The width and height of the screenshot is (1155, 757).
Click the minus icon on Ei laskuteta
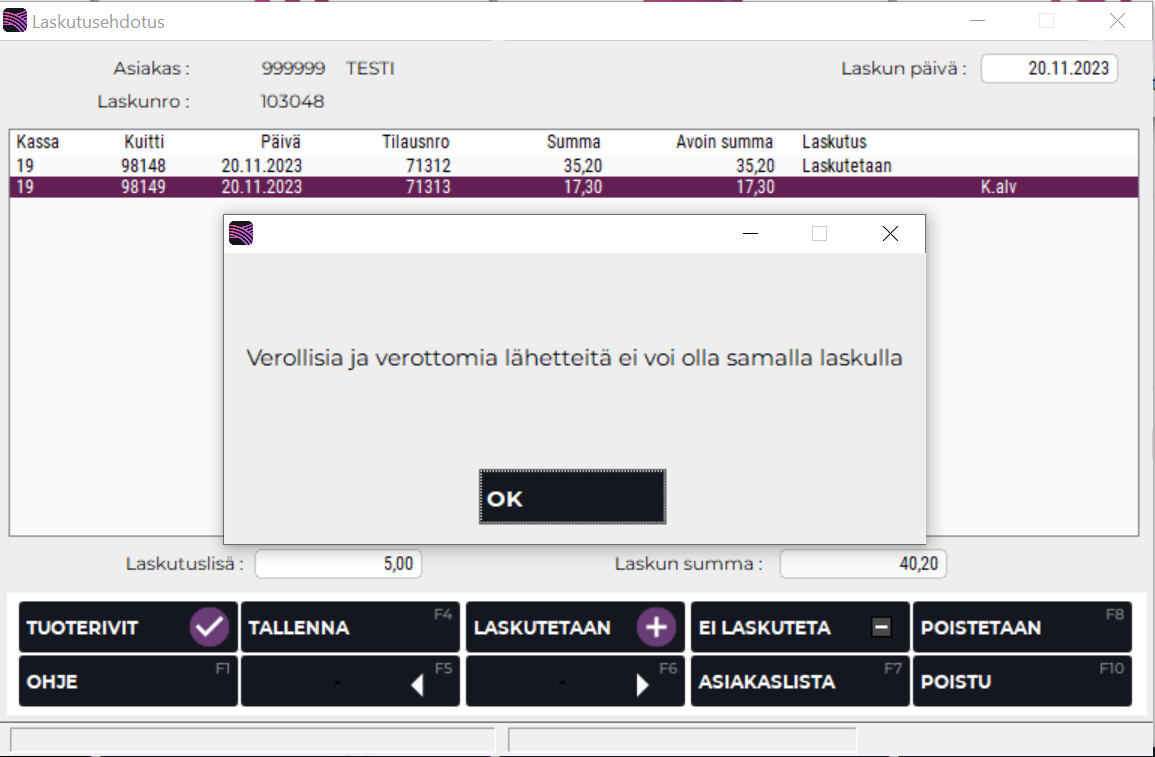click(x=881, y=628)
